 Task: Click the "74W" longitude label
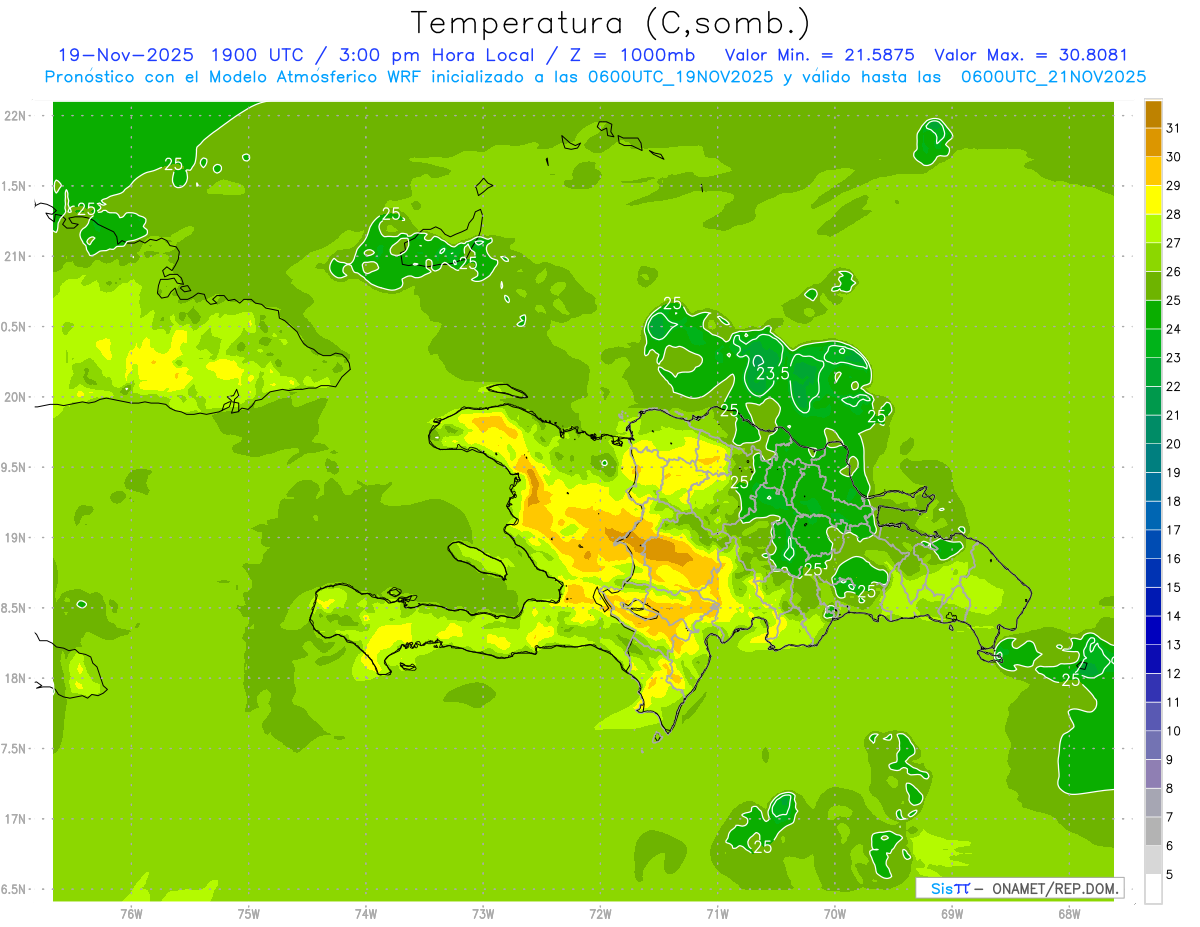(366, 913)
